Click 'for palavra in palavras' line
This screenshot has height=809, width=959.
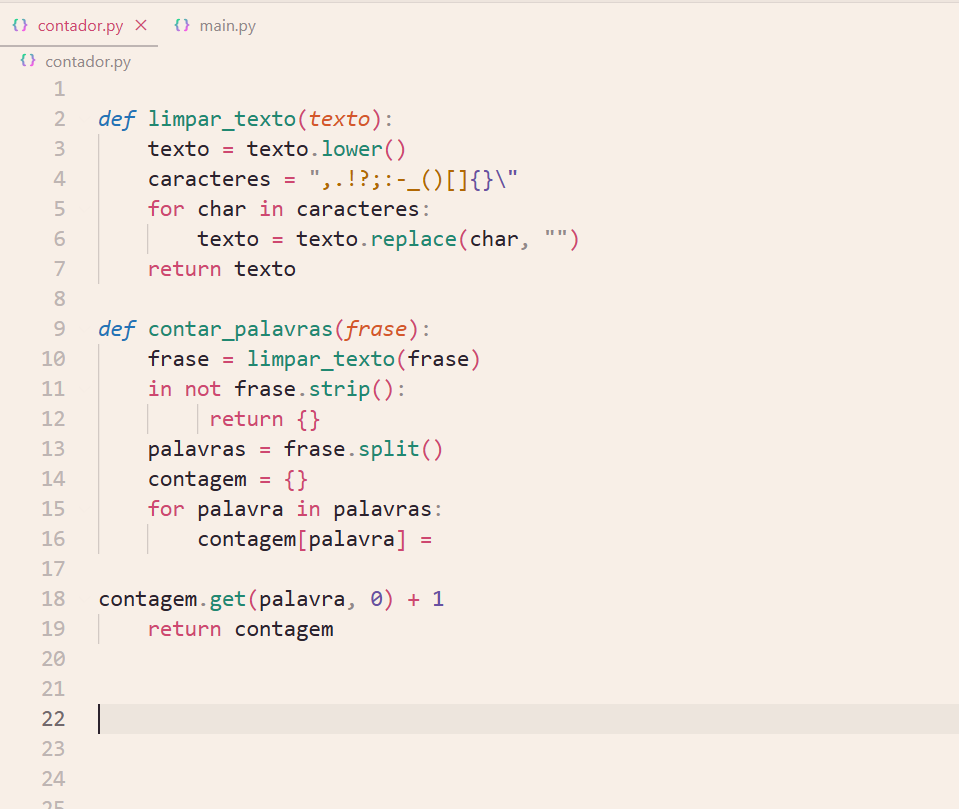295,509
